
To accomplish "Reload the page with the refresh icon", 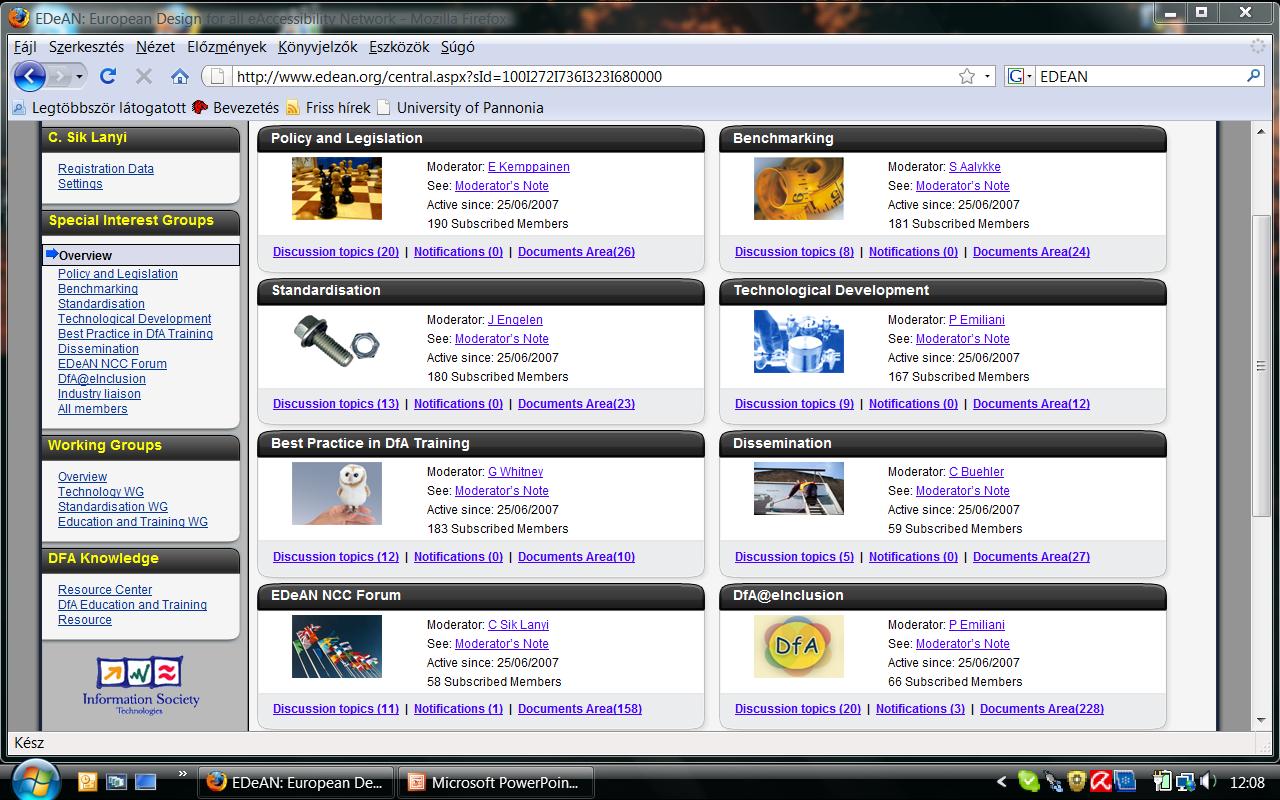I will click(108, 76).
